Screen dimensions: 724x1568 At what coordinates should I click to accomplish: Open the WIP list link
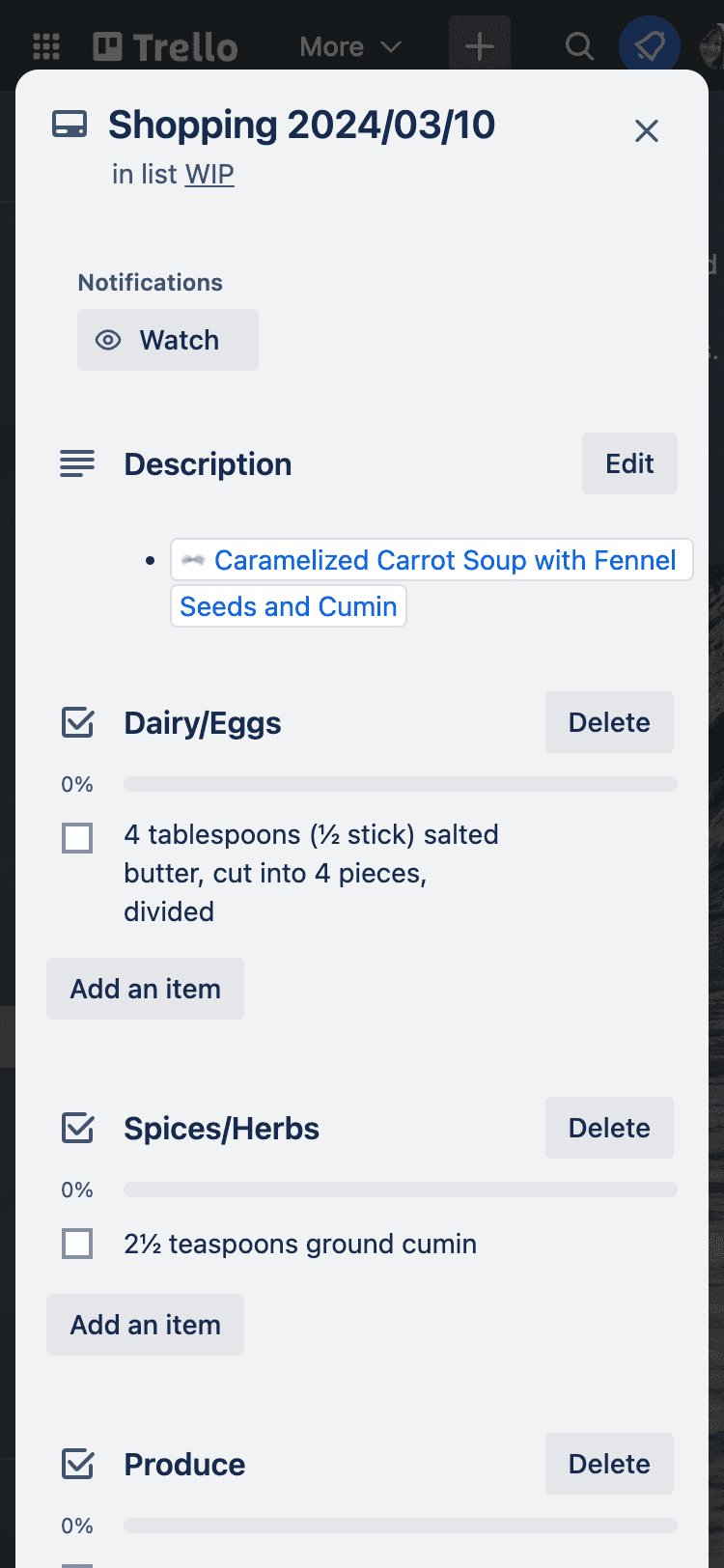pos(209,175)
